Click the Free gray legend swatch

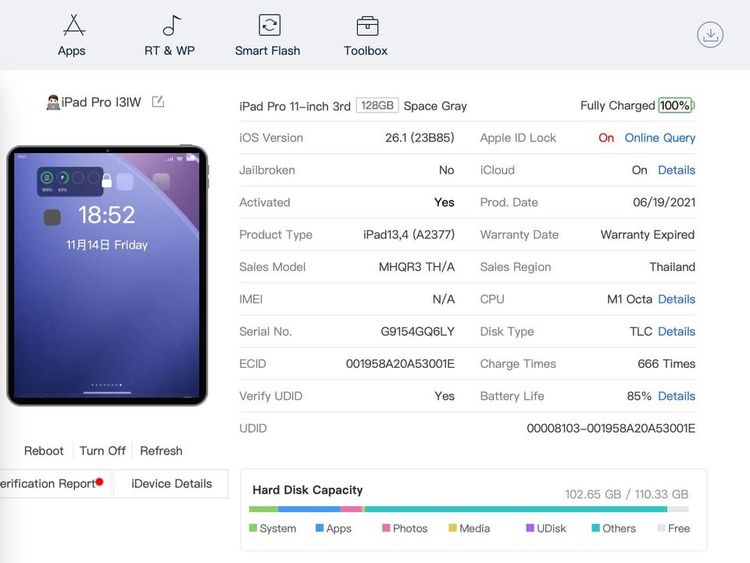click(661, 528)
